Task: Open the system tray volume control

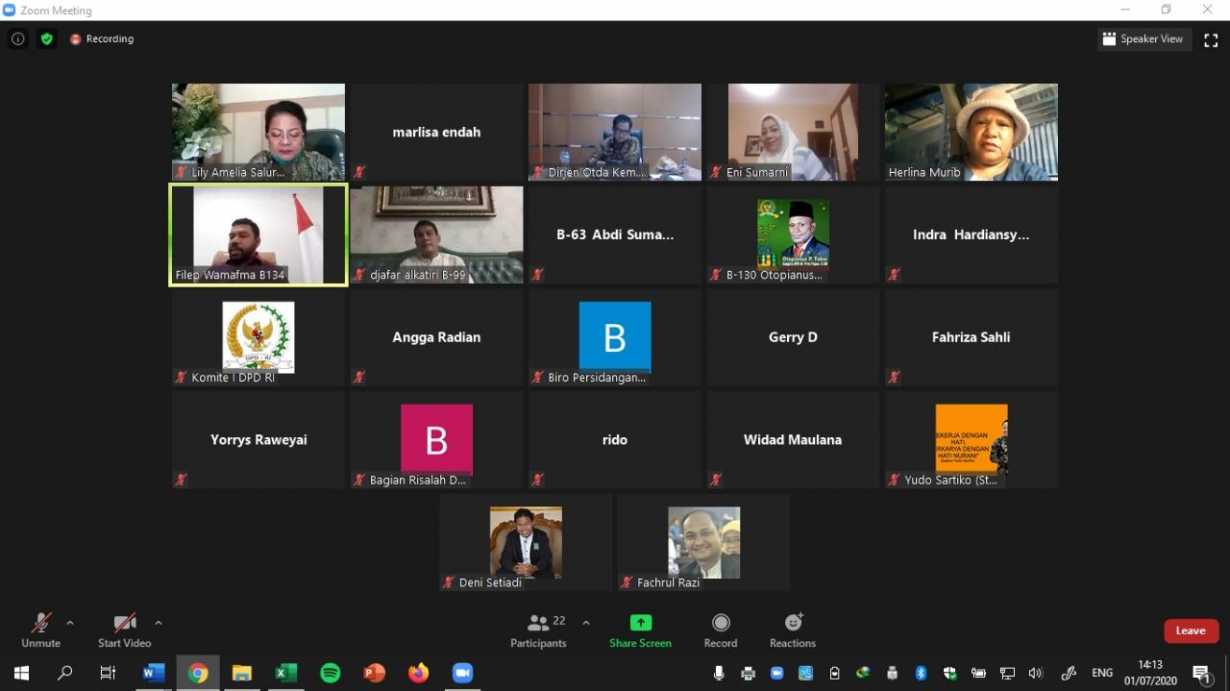Action: [1035, 673]
